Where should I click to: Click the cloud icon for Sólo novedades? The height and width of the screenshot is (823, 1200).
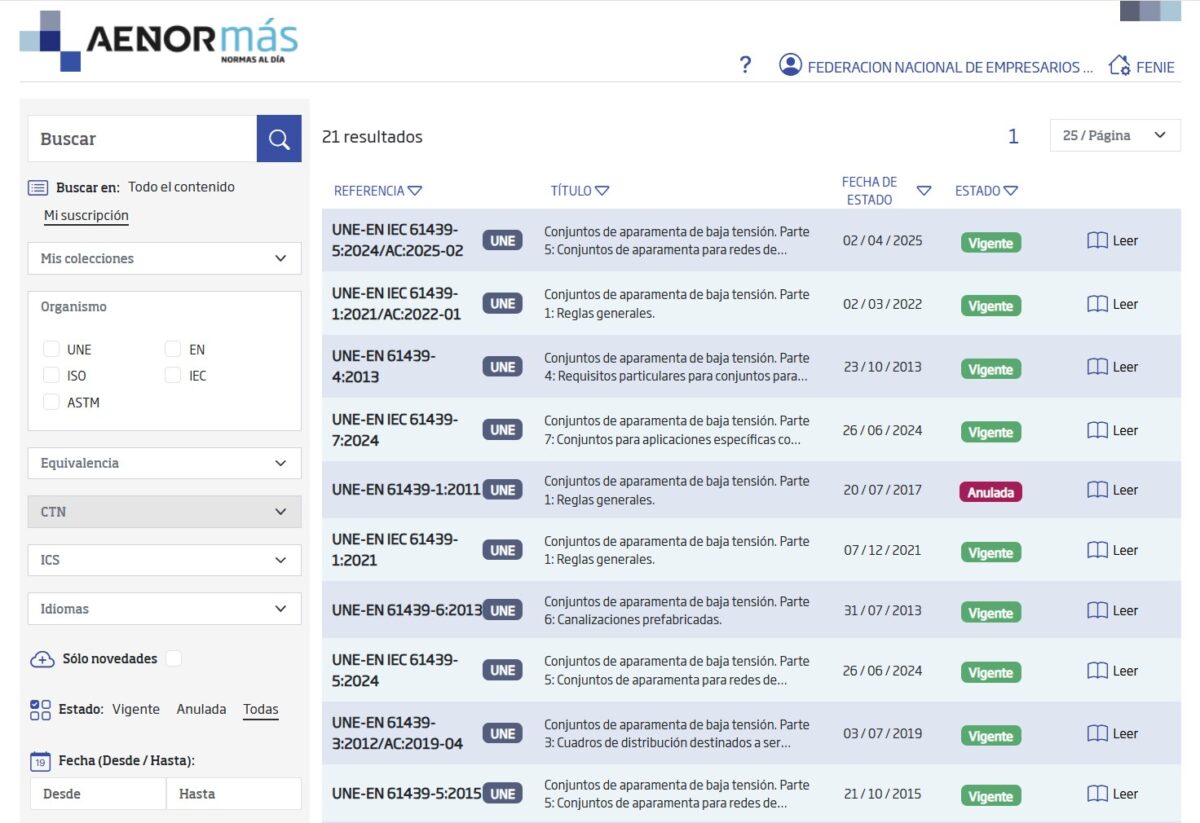42,659
